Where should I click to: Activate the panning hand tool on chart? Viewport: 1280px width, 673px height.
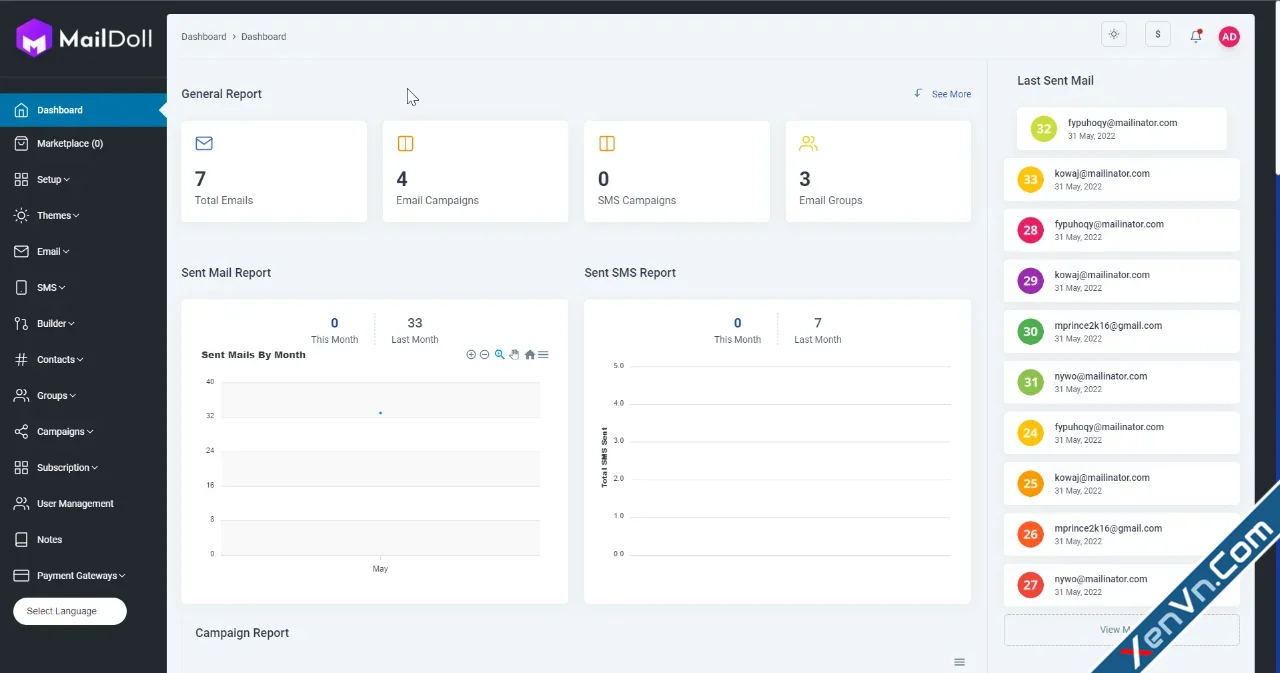[514, 355]
